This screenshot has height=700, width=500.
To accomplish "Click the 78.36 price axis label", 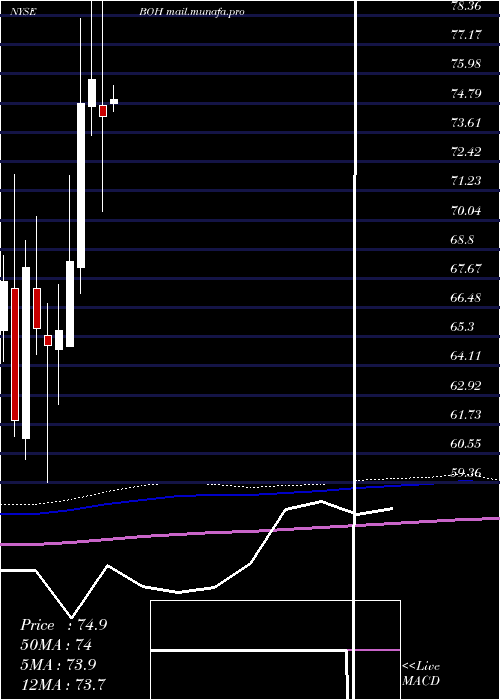I will pyautogui.click(x=466, y=6).
